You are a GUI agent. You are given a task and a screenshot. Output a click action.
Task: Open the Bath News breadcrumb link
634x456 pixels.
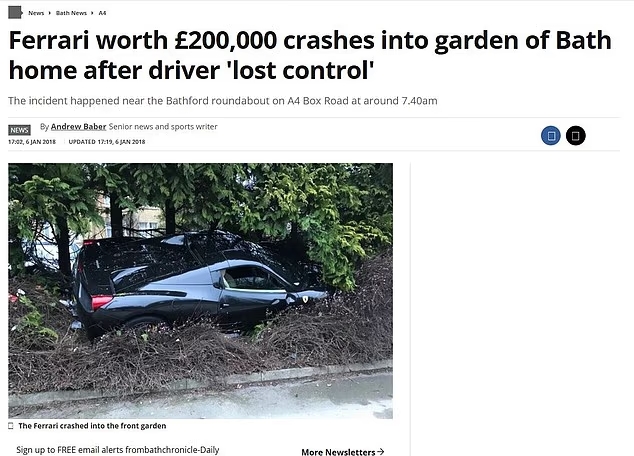pyautogui.click(x=71, y=13)
